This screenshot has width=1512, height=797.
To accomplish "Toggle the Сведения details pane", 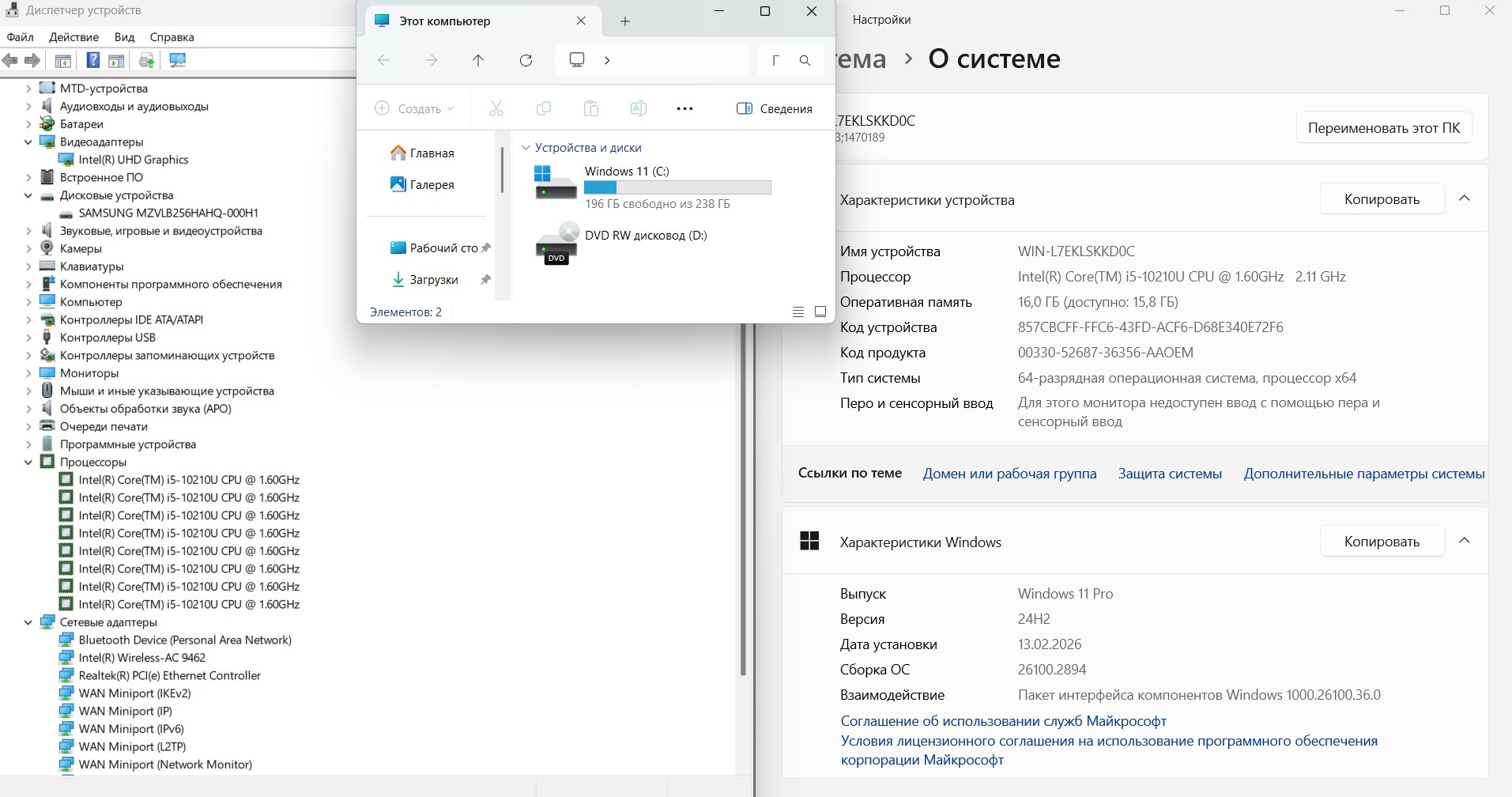I will 774,109.
